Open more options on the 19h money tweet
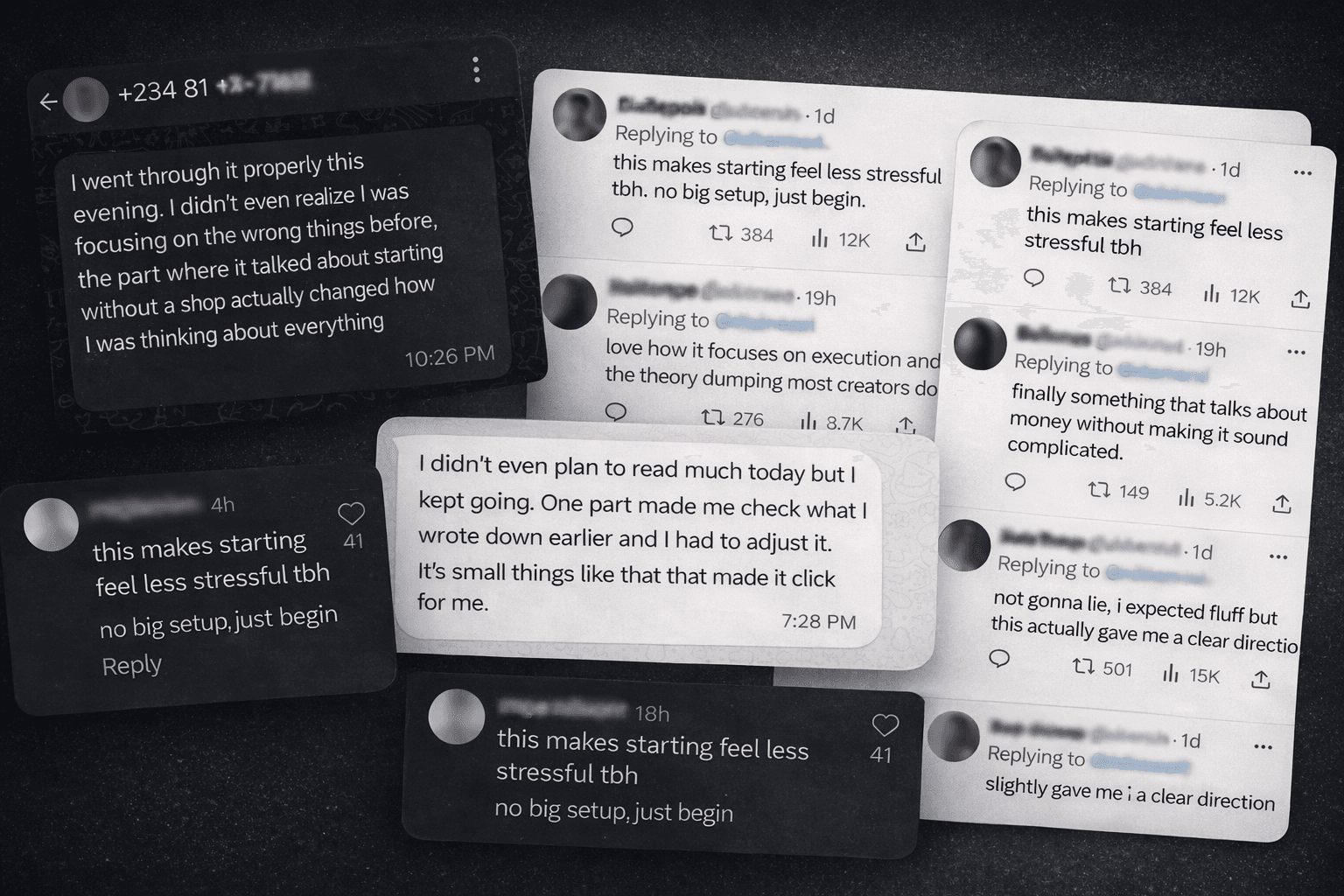 click(x=1296, y=353)
